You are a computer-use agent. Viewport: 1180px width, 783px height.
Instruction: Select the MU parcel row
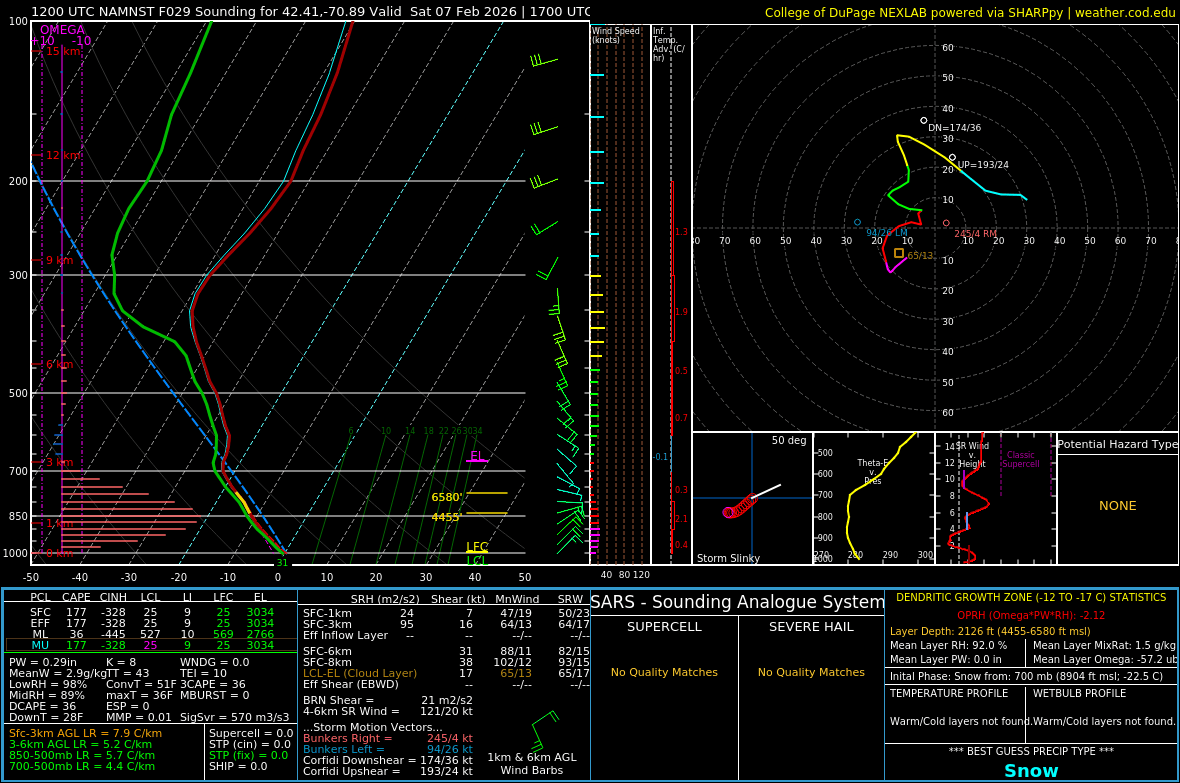click(x=150, y=645)
